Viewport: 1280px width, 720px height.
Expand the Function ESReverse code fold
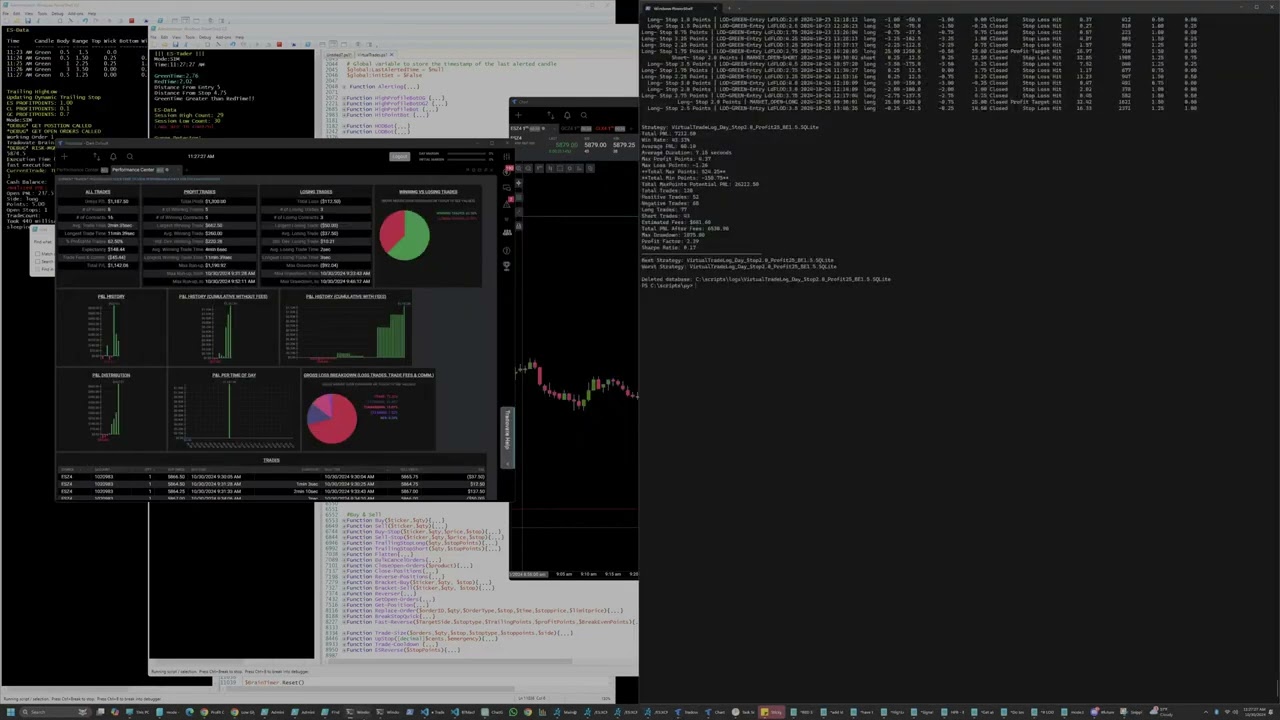click(344, 650)
